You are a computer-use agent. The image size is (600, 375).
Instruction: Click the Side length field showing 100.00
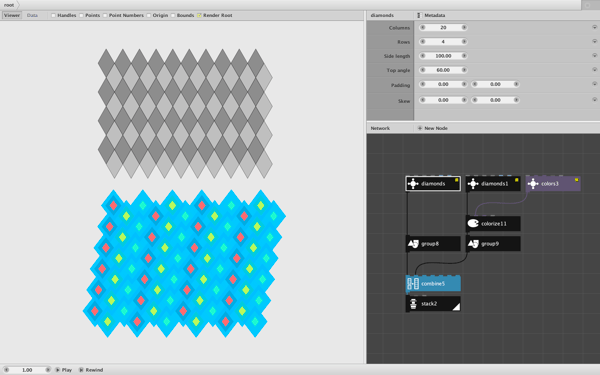[x=443, y=56]
